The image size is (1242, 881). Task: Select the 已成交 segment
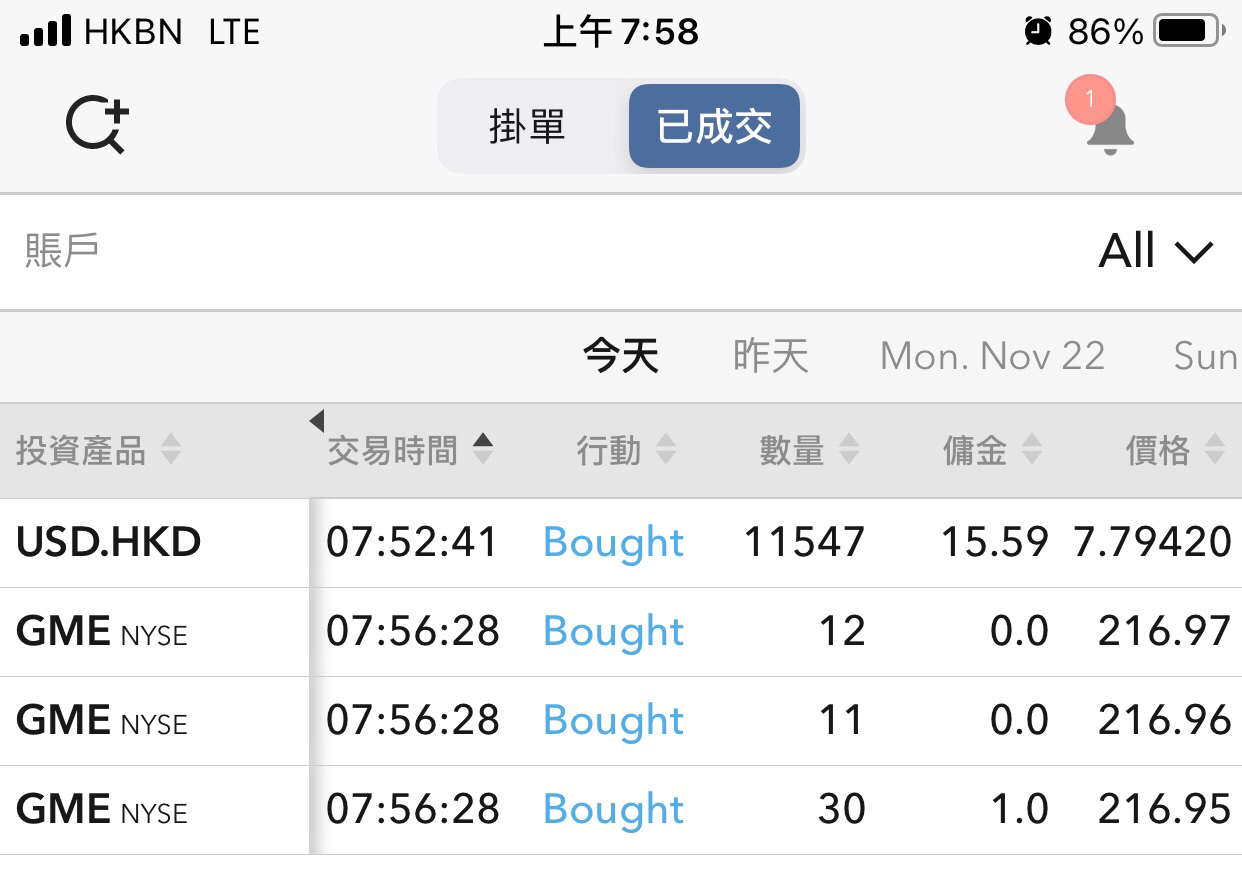click(714, 127)
